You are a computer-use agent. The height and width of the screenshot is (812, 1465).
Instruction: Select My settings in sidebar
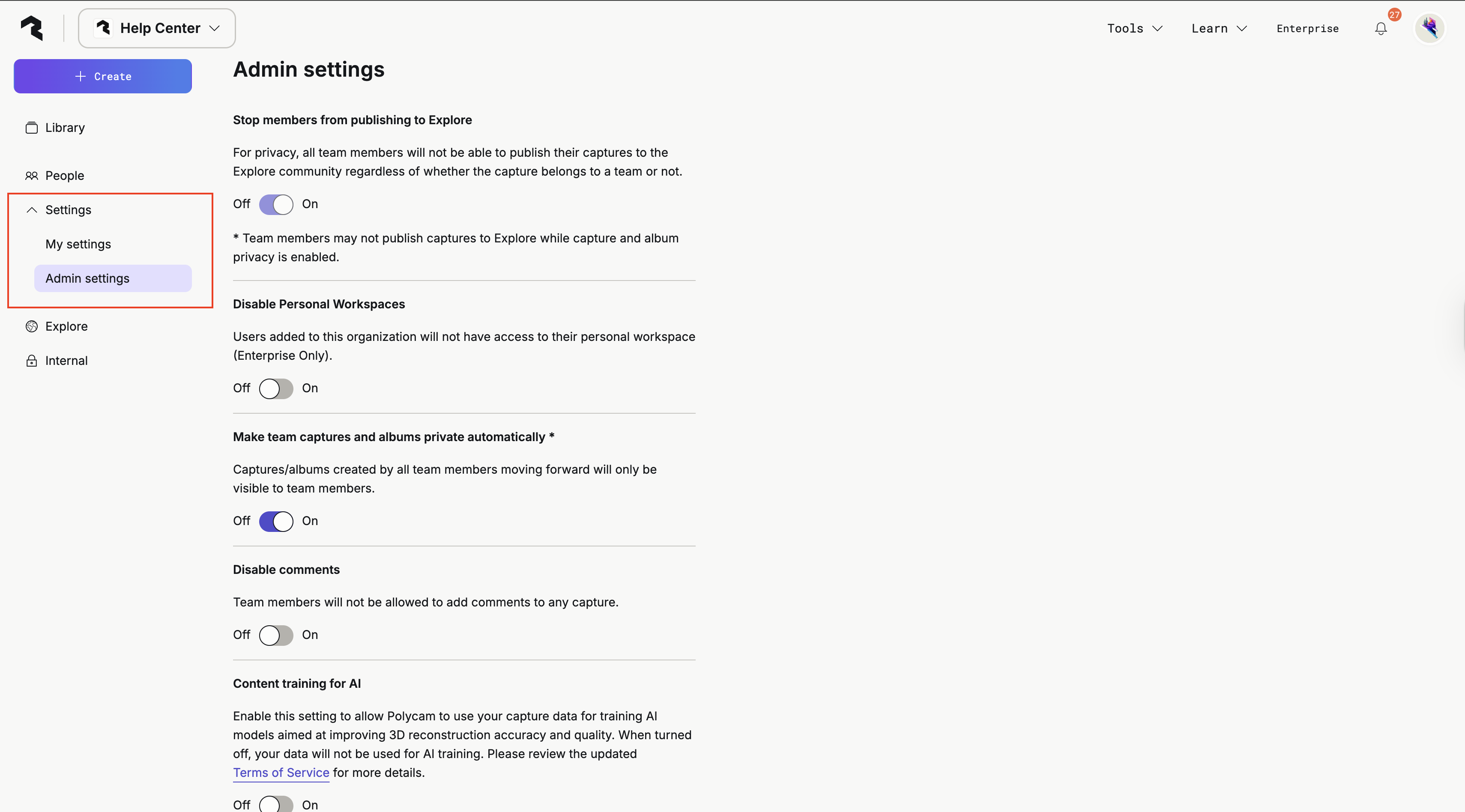coord(78,244)
